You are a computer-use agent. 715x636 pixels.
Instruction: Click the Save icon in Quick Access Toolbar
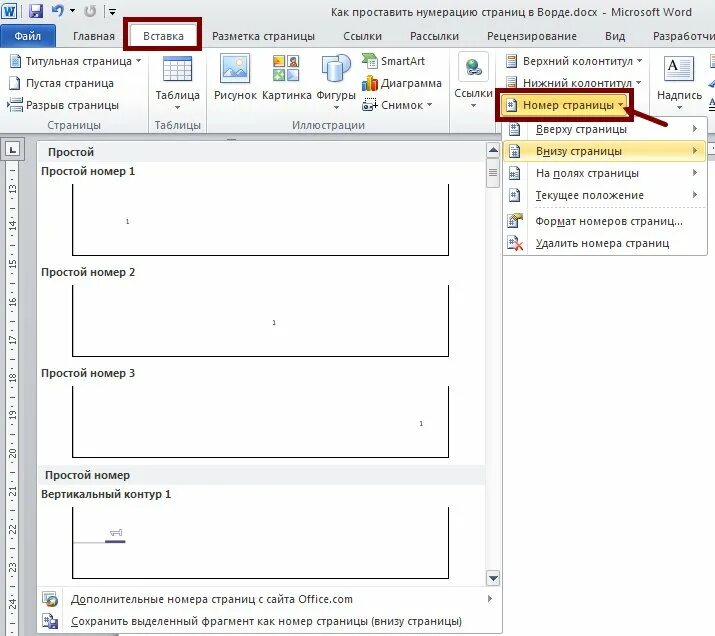tap(36, 11)
